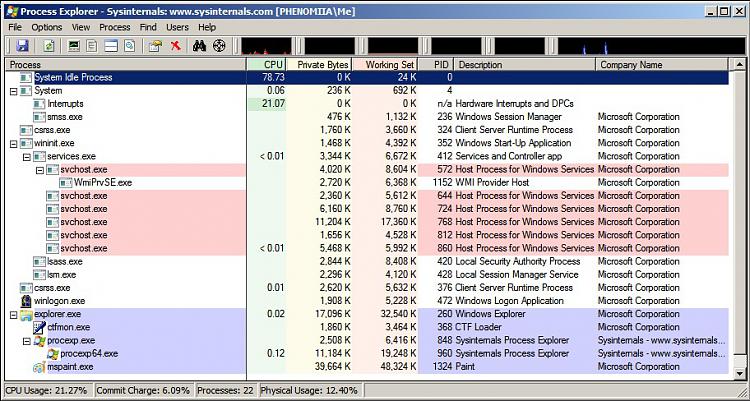750x401 pixels.
Task: Click the explorer.exe process icon
Action: [26, 314]
